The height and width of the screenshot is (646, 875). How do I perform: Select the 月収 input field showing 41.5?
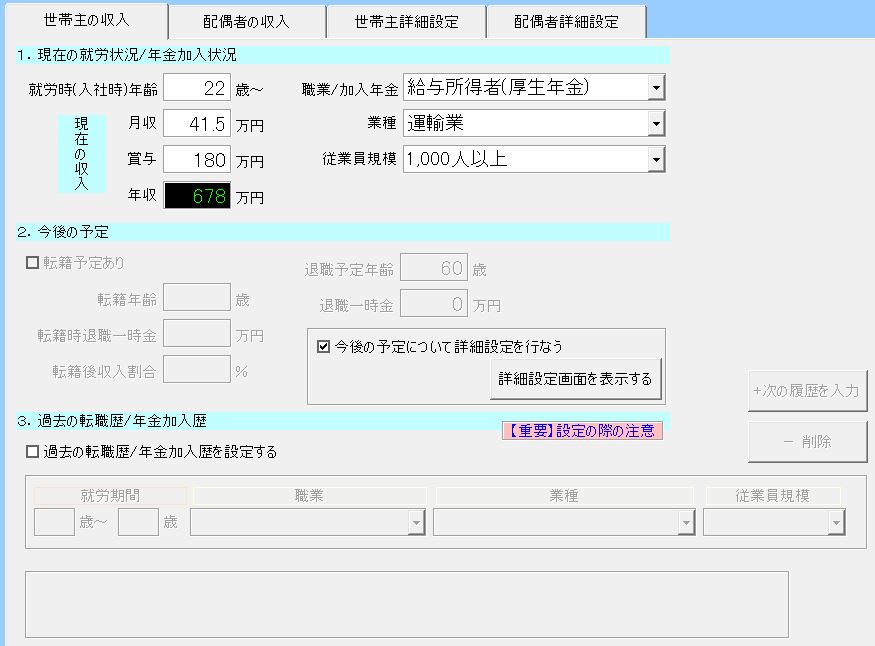[x=197, y=124]
